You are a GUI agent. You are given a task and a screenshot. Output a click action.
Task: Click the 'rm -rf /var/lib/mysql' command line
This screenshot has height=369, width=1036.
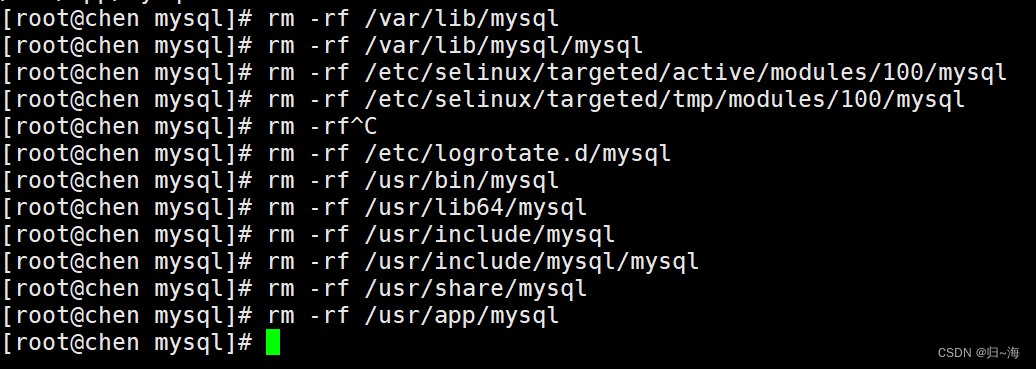(281, 19)
